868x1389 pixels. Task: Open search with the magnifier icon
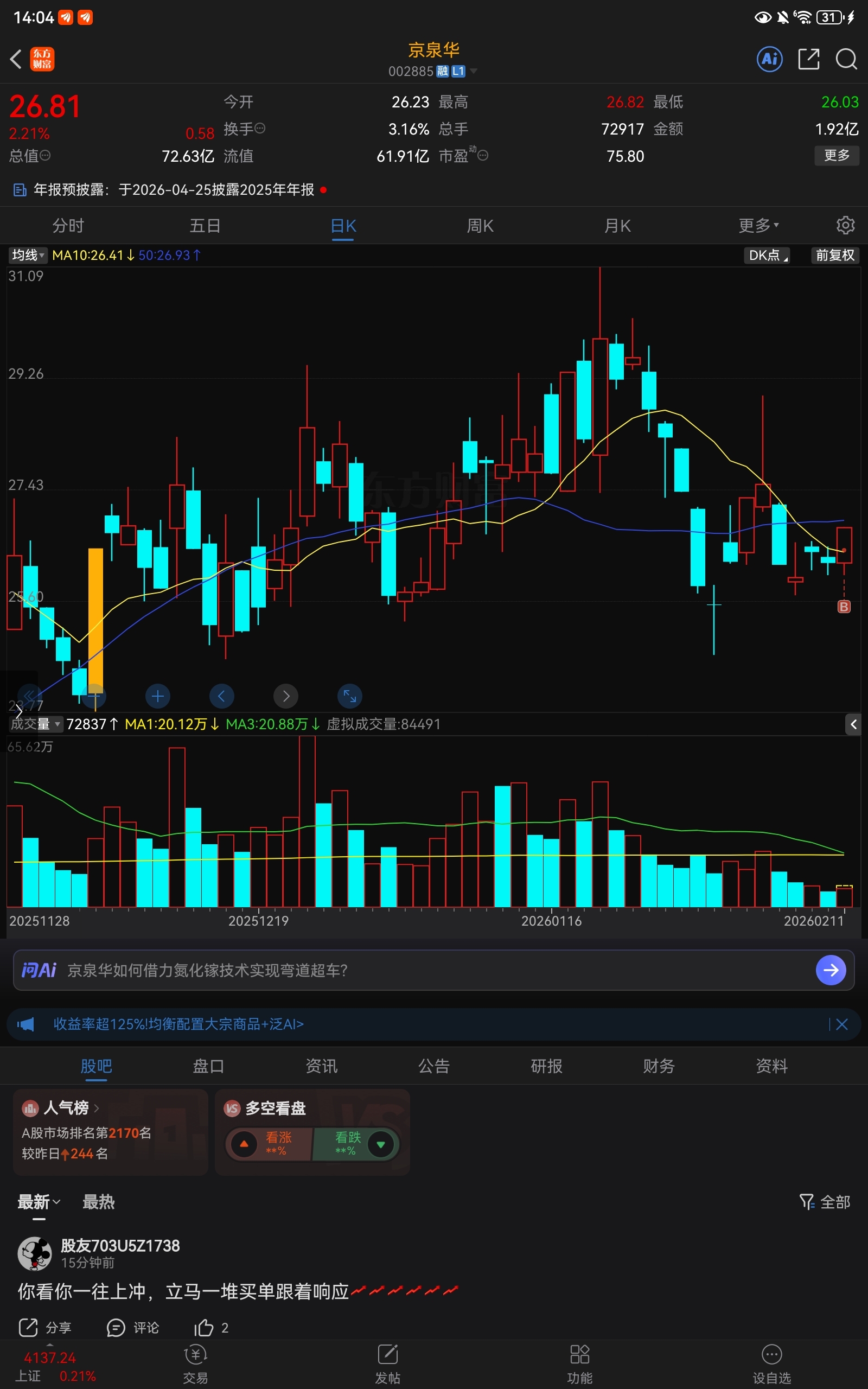pos(846,59)
